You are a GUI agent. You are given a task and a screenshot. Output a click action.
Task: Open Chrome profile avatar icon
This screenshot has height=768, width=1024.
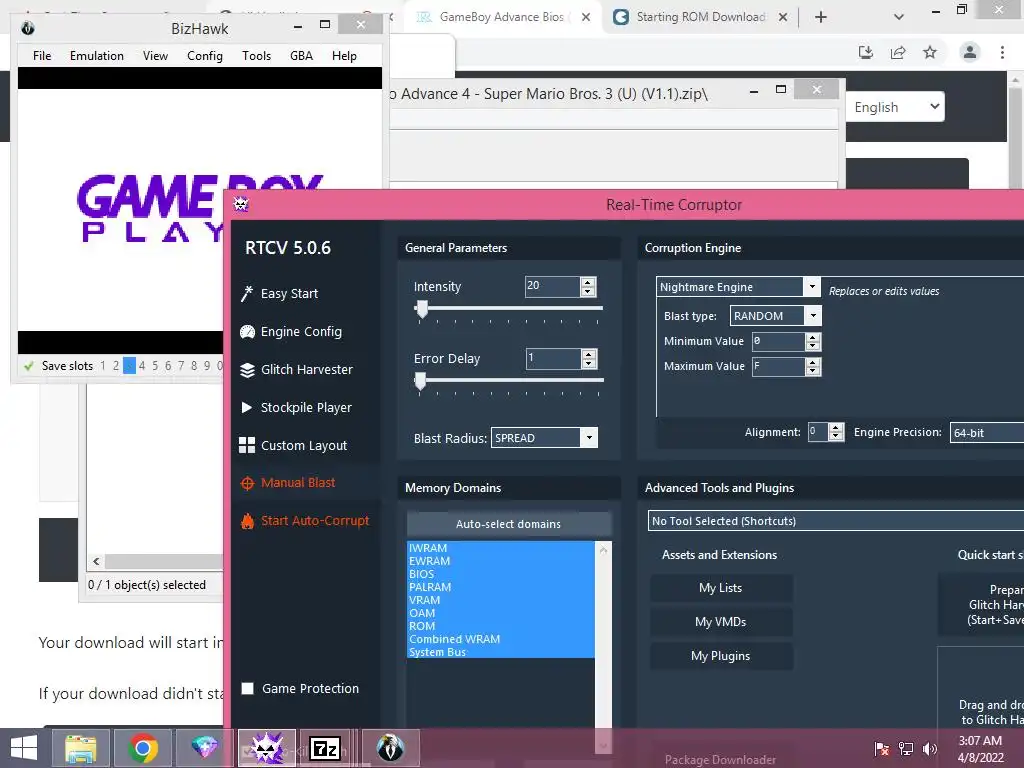coord(970,52)
